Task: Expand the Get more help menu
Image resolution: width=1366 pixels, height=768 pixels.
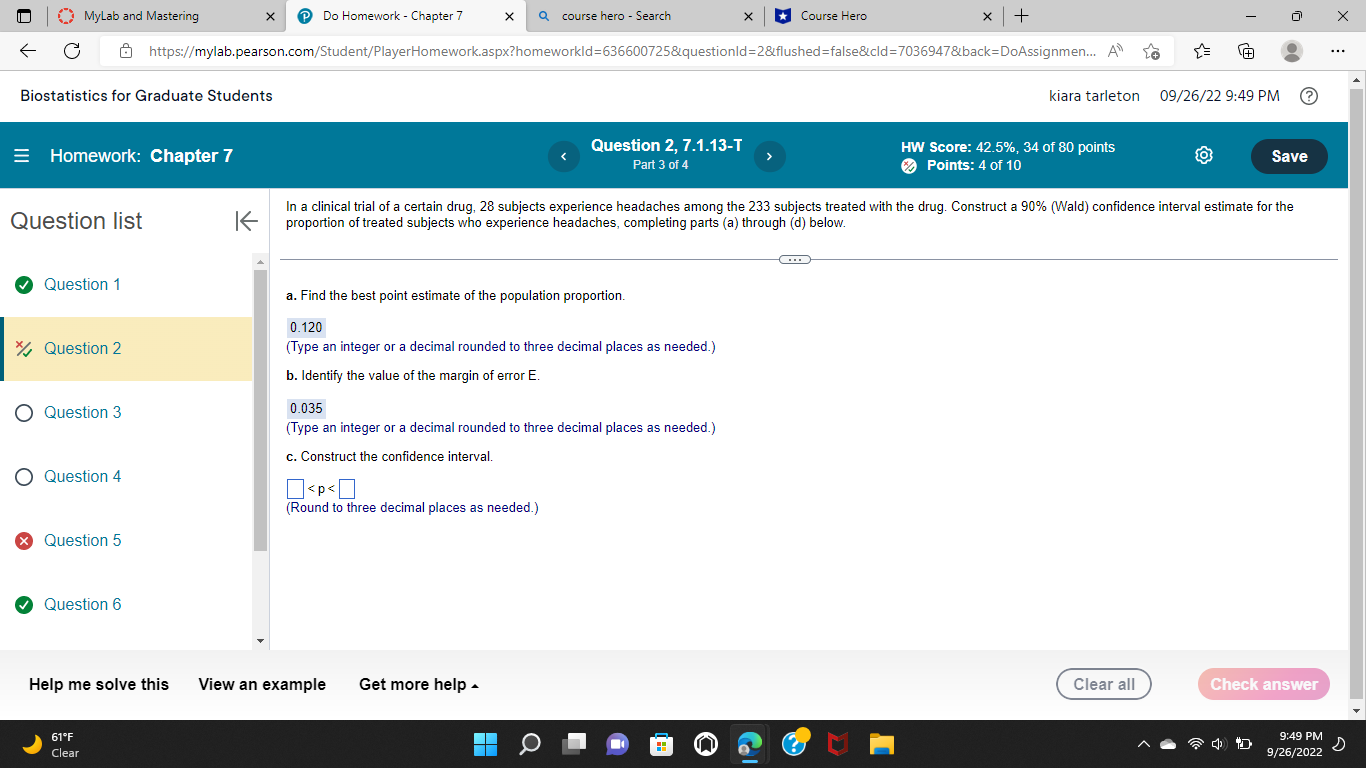Action: 419,685
